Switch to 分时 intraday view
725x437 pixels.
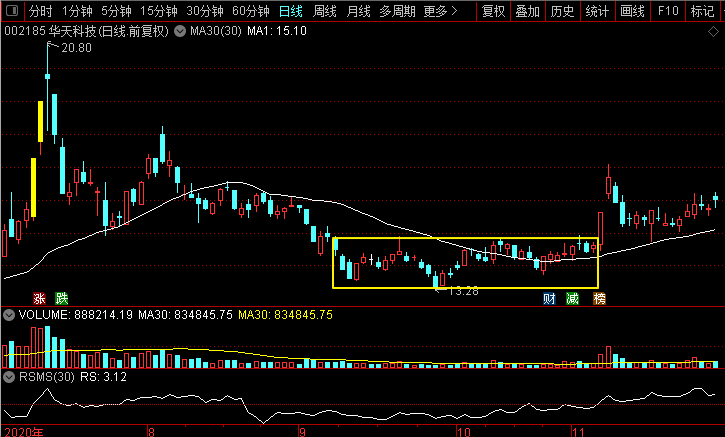pos(40,11)
